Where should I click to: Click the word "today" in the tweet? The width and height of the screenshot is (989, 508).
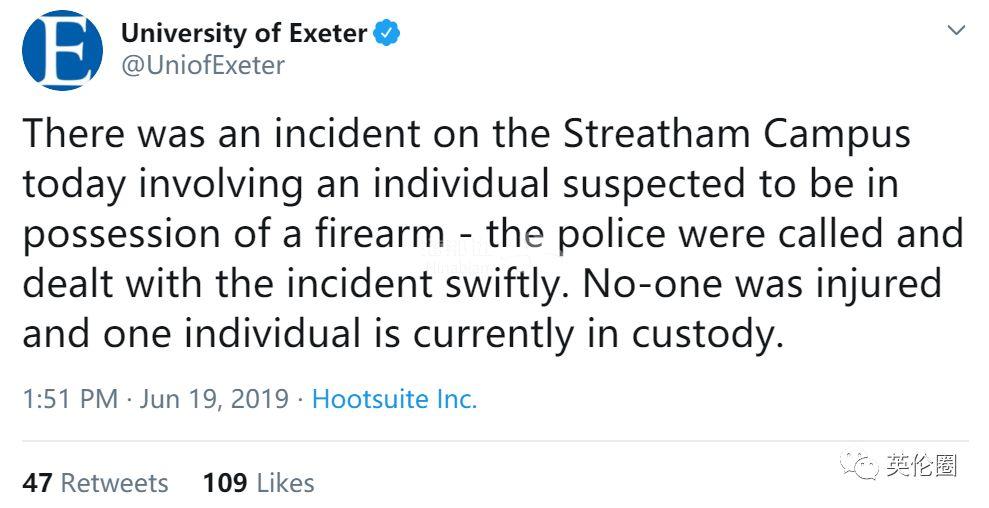pos(78,184)
